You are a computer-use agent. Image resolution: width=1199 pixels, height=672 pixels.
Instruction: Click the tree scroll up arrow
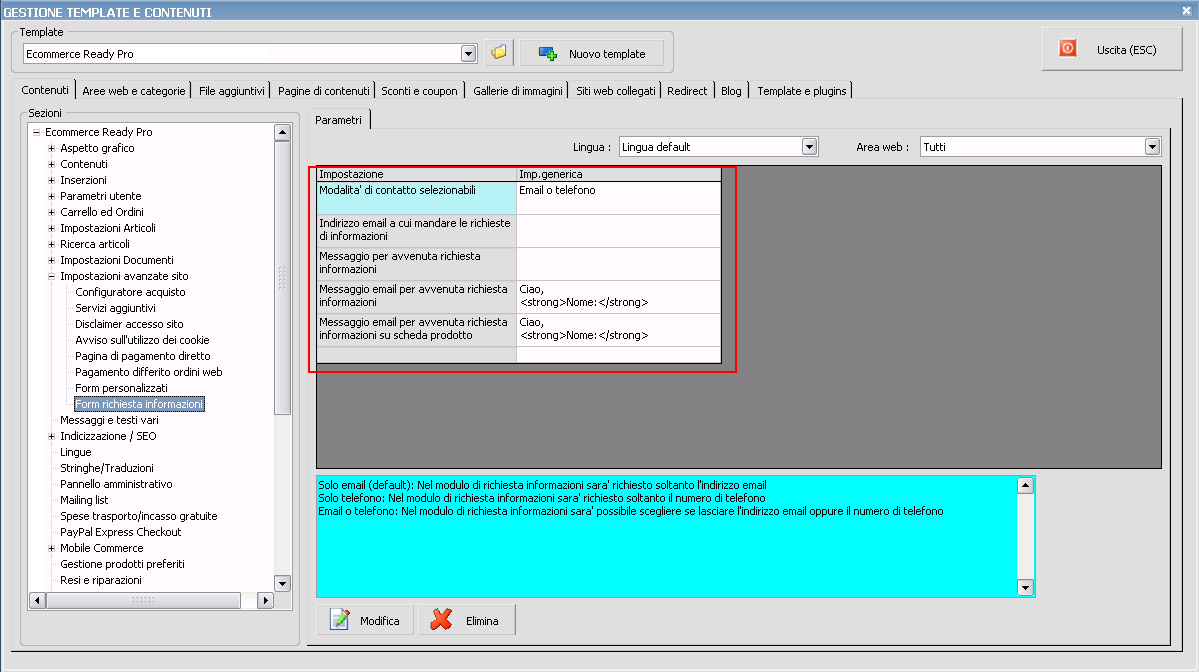coord(282,132)
